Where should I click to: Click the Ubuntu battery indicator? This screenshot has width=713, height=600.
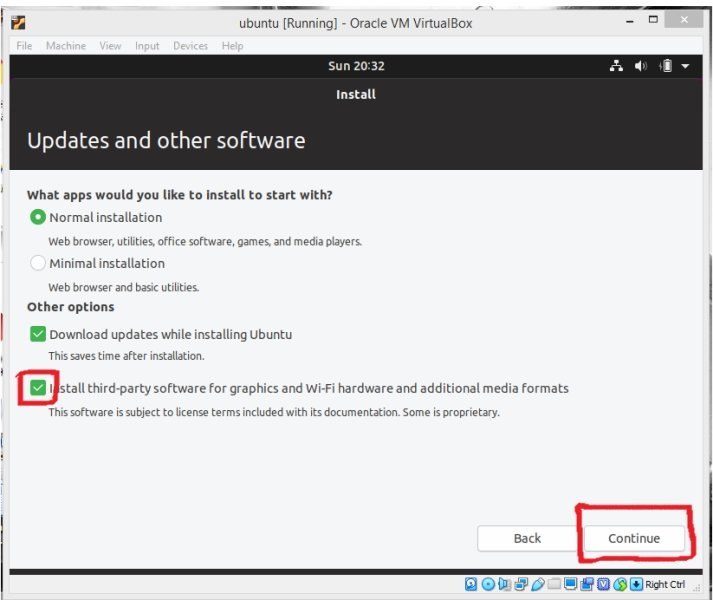665,66
